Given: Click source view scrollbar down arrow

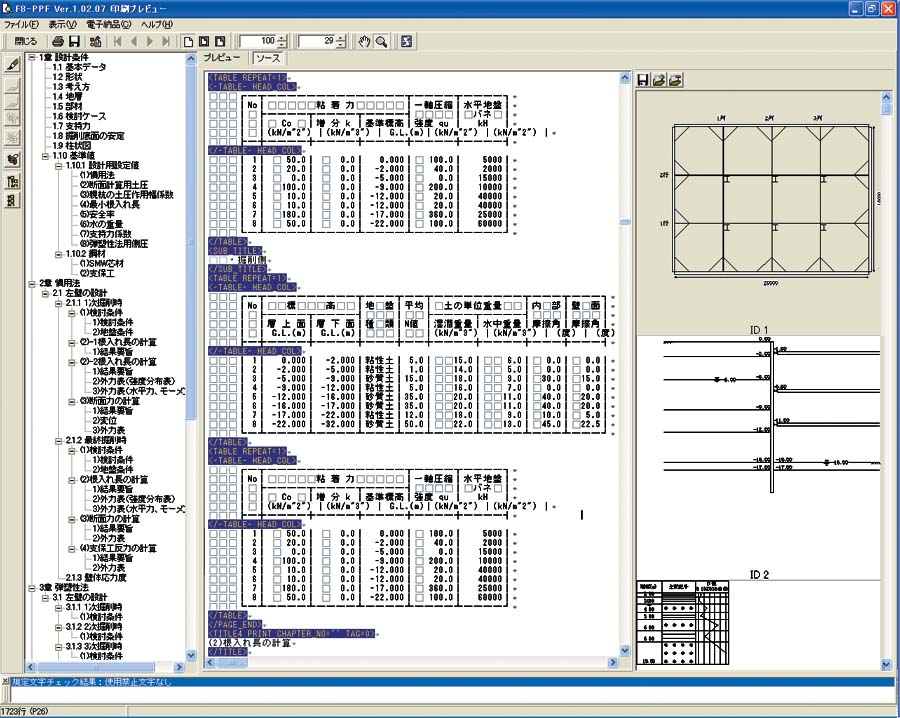Looking at the screenshot, I should point(625,651).
